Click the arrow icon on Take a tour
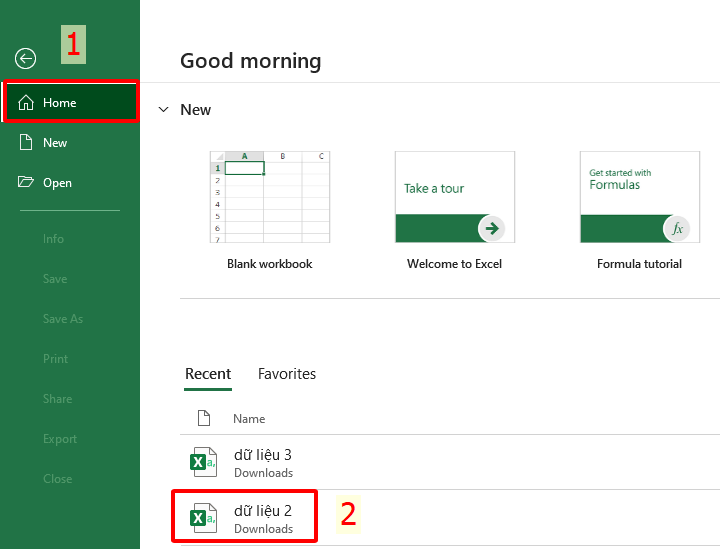720x549 pixels. point(492,228)
